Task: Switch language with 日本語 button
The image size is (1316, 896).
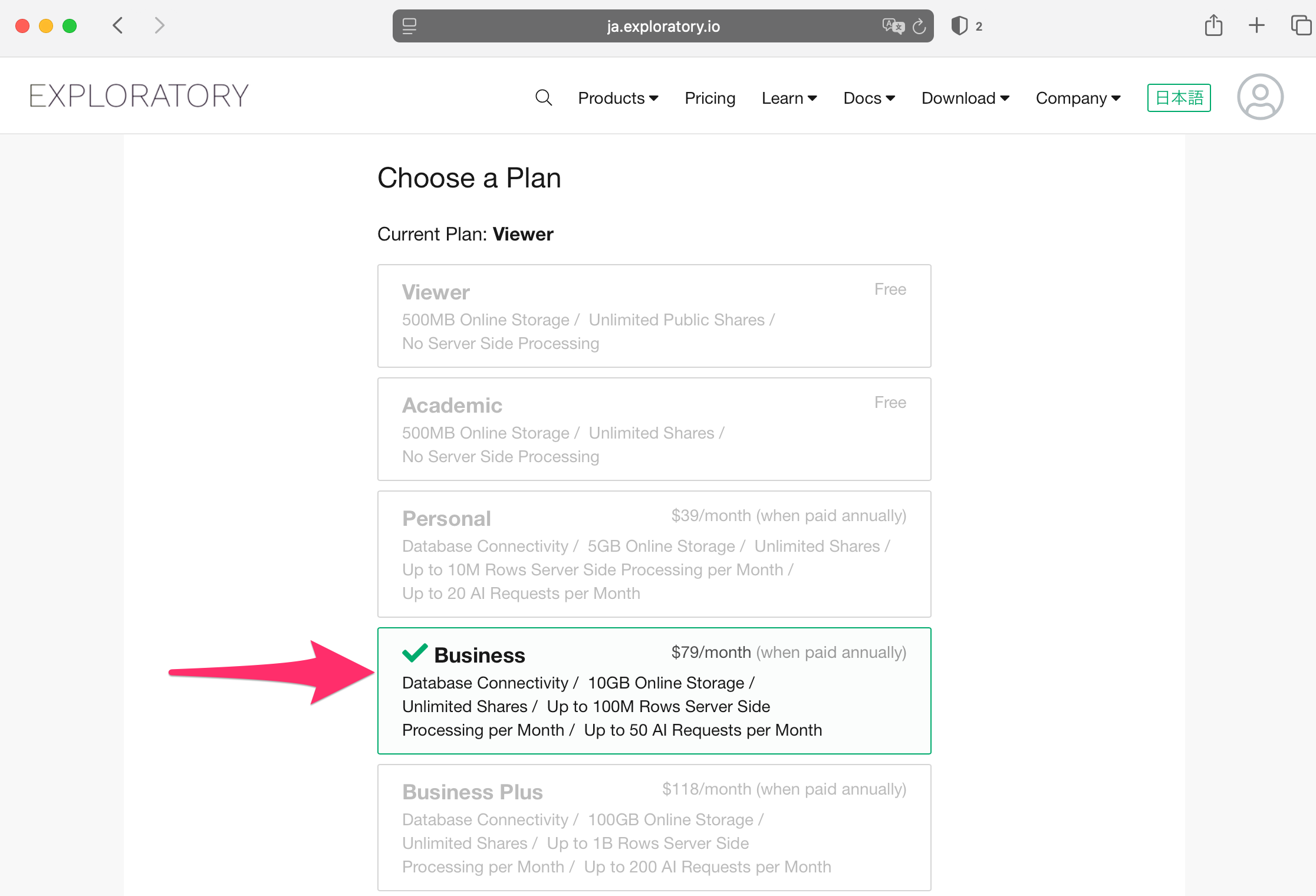Action: pyautogui.click(x=1179, y=98)
